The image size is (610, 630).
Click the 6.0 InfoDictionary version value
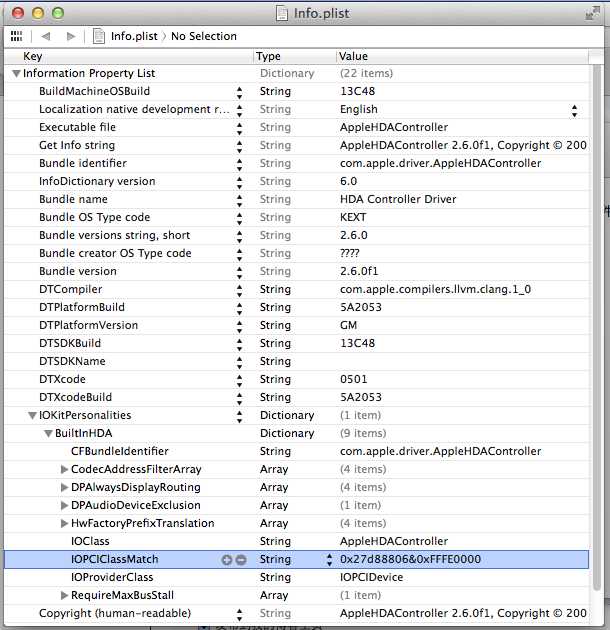tap(348, 181)
